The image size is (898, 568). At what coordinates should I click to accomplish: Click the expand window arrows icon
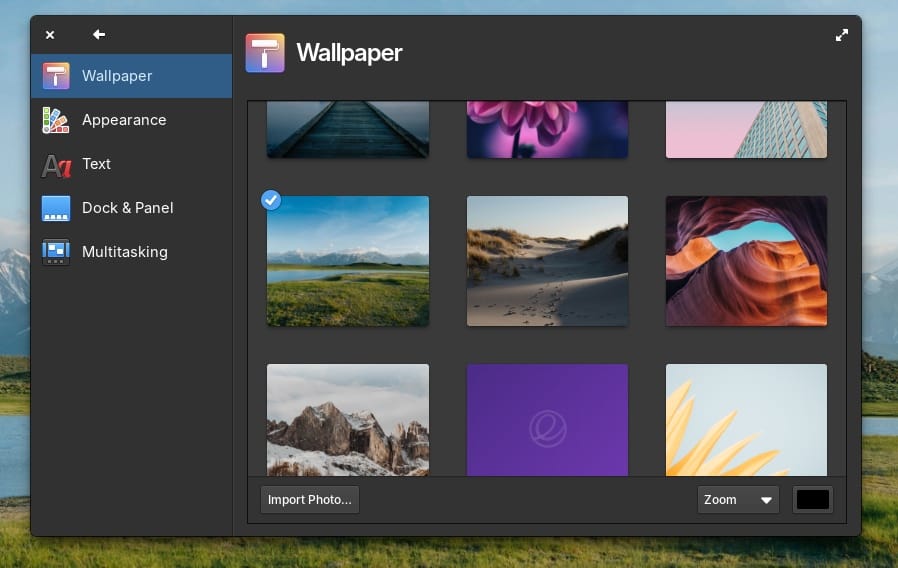842,35
